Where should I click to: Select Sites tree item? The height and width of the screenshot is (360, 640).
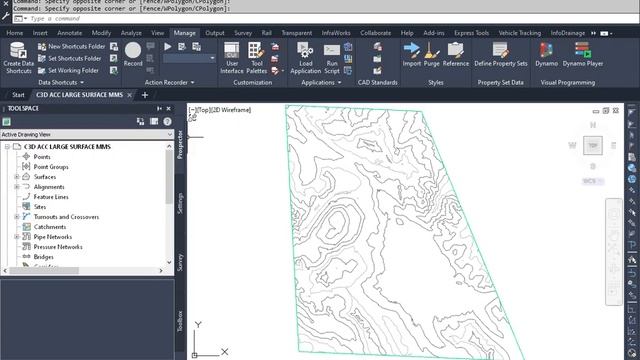click(x=40, y=207)
